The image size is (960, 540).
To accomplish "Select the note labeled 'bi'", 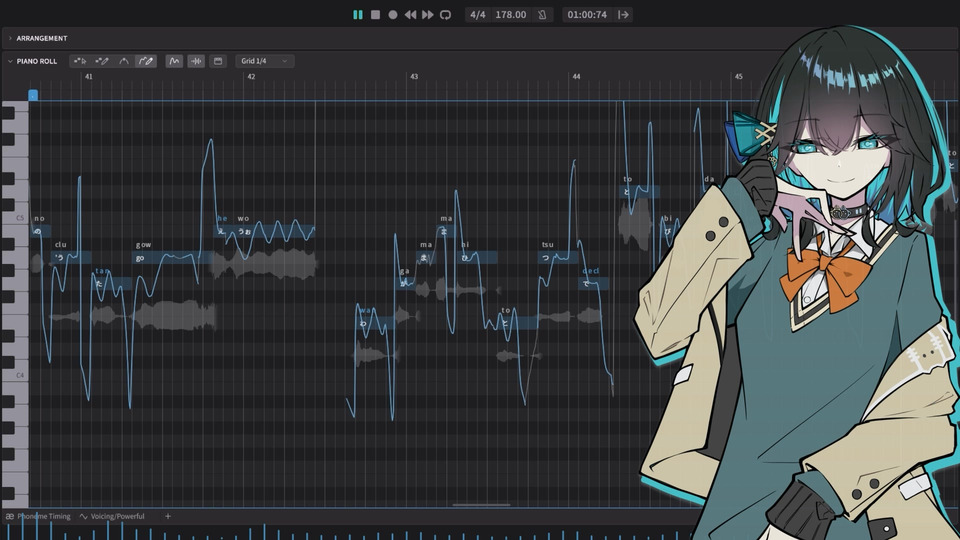I will click(x=668, y=231).
